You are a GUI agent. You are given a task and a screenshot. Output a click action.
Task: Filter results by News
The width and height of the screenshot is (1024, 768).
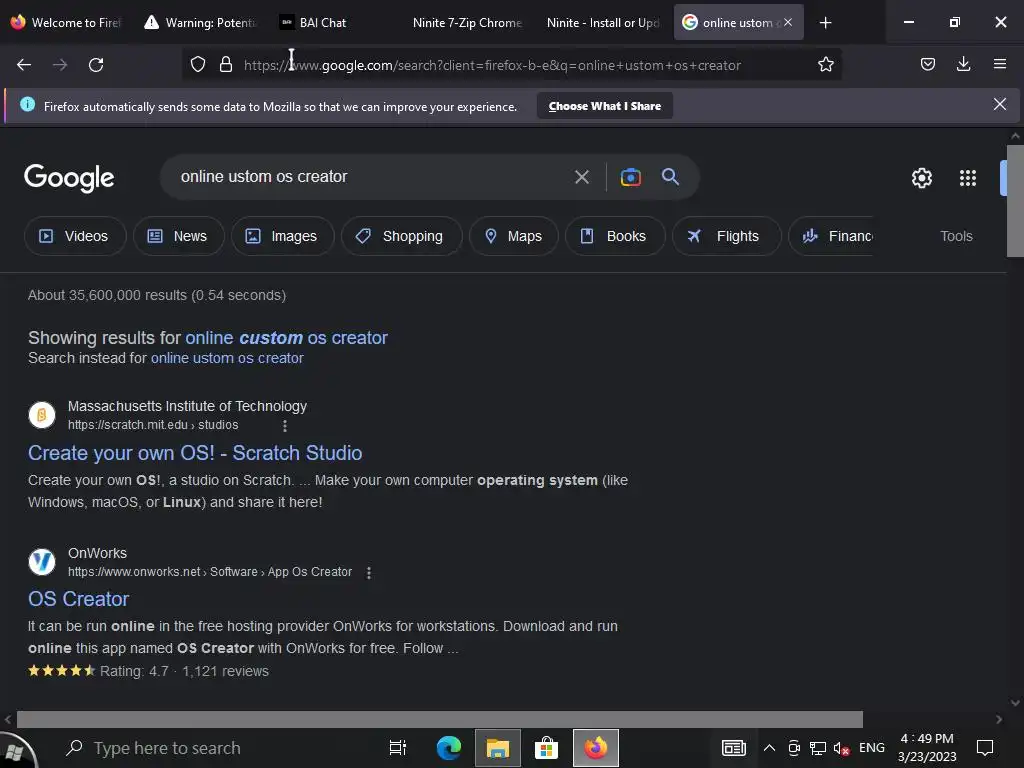pyautogui.click(x=178, y=236)
